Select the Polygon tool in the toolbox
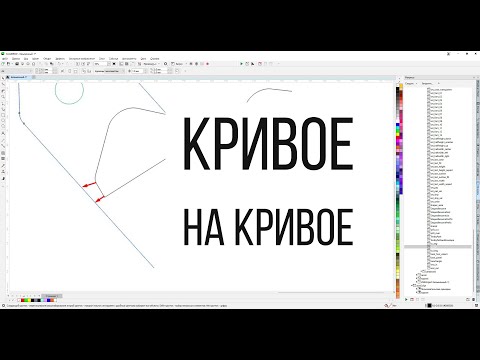Image resolution: width=480 pixels, height=360 pixels. pyautogui.click(x=3, y=126)
